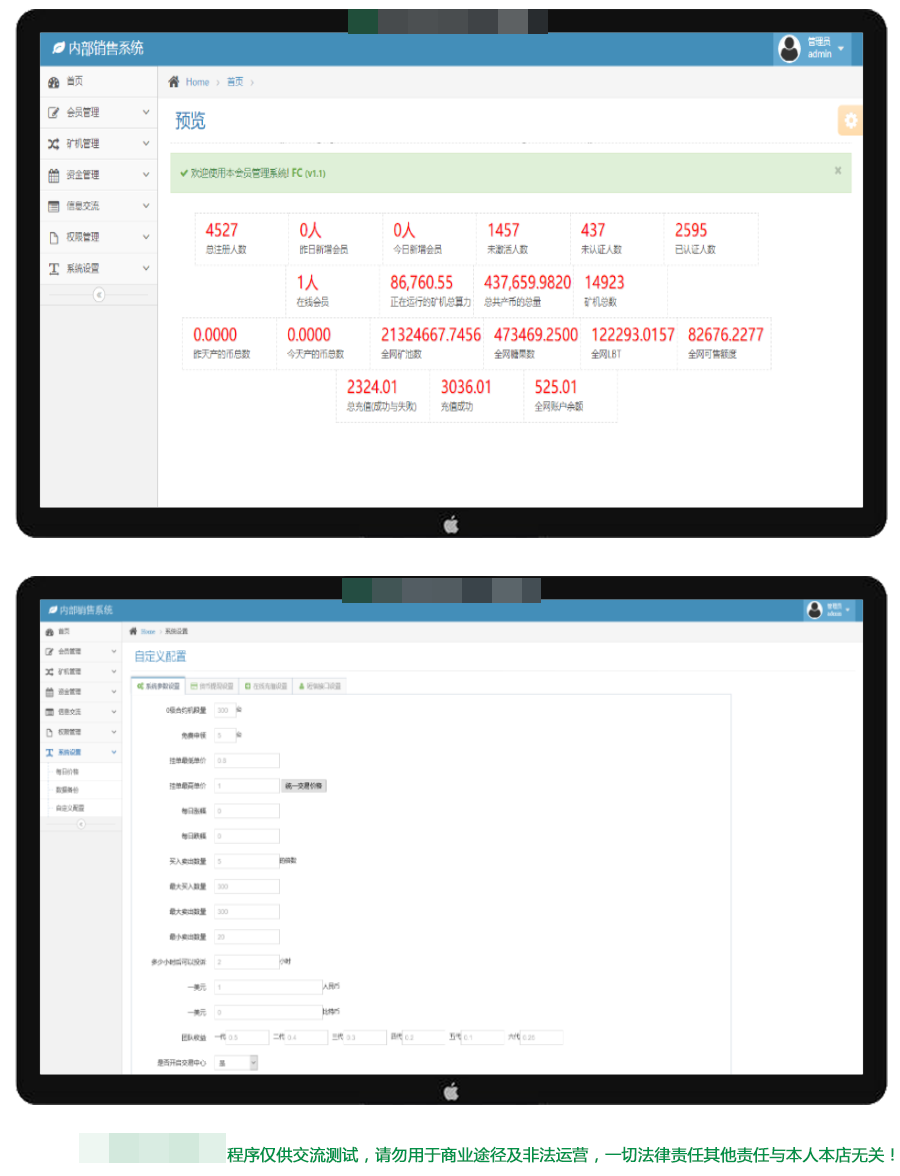
Task: Click the house icon in 自定义配置 breadcrumb
Action: (134, 632)
